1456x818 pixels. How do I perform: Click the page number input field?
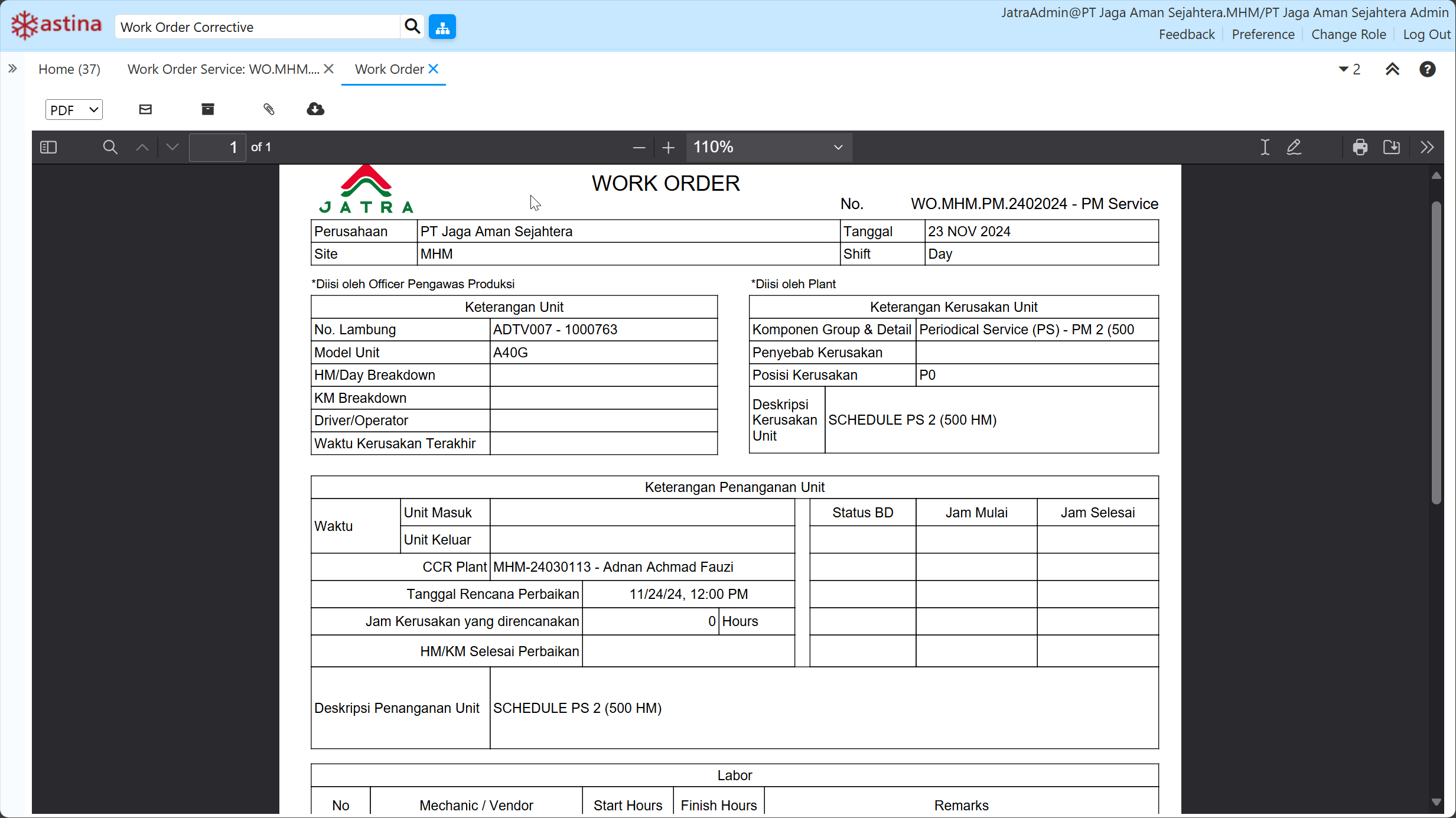click(217, 147)
